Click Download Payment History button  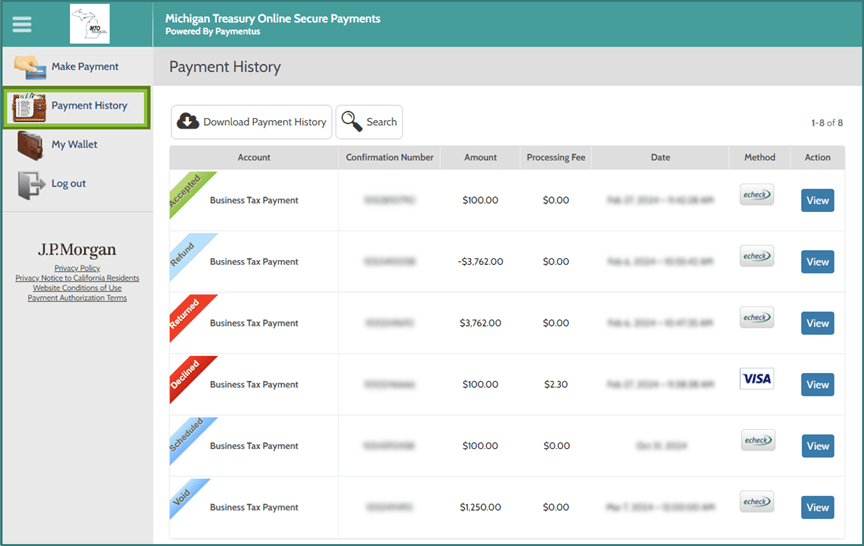(251, 122)
